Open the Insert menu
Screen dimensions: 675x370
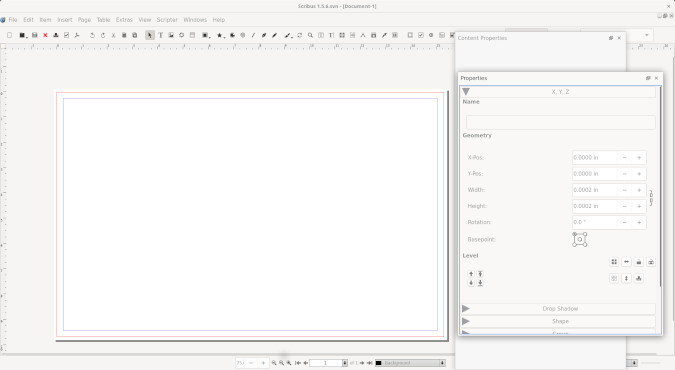[65, 20]
